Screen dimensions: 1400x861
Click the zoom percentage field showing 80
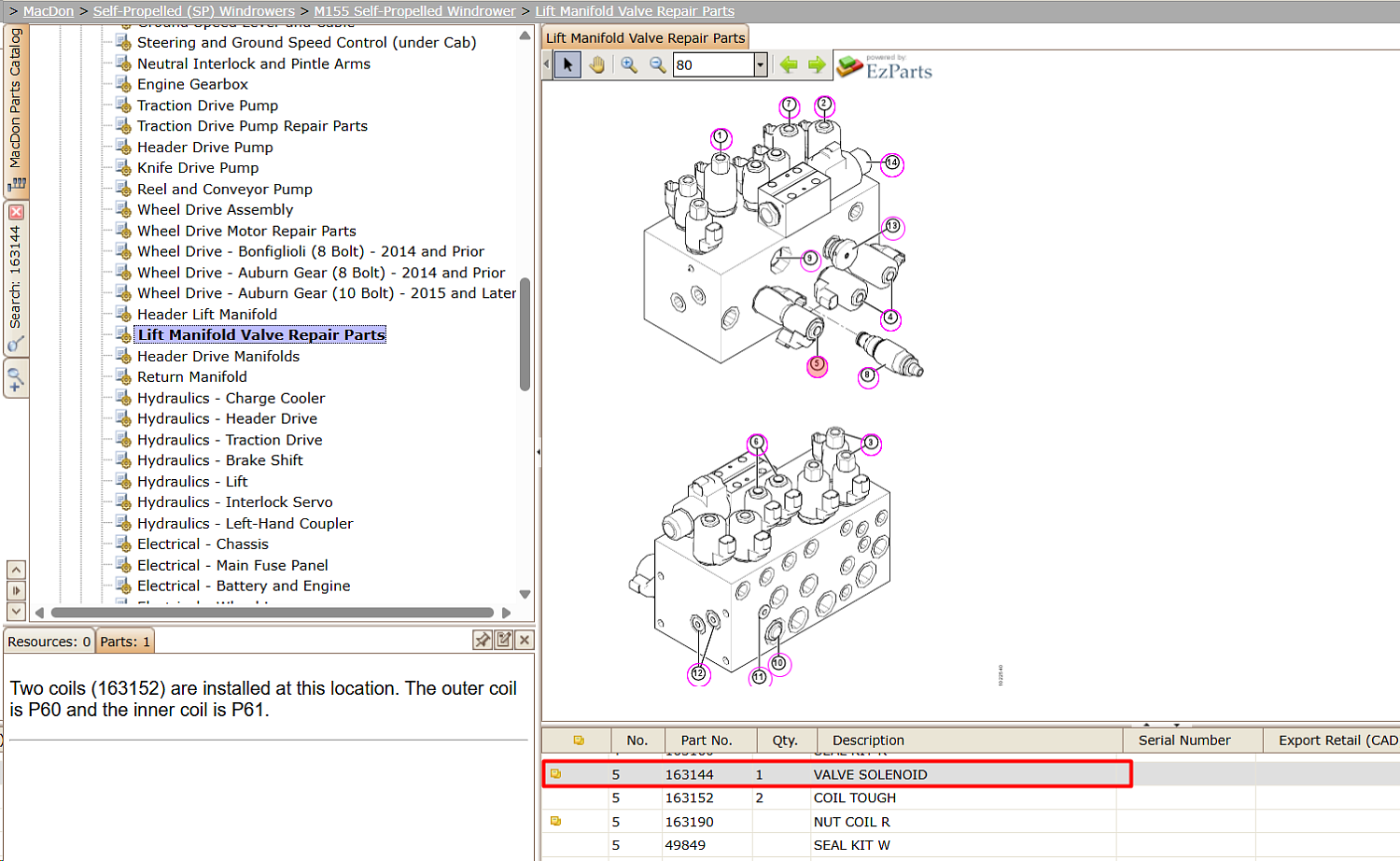click(713, 64)
